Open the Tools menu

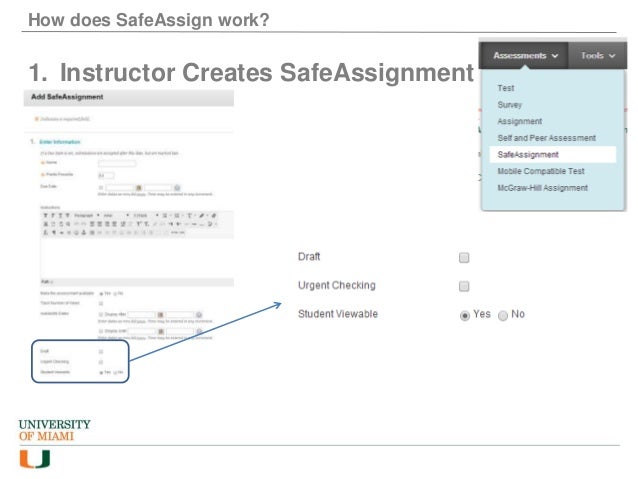click(x=598, y=55)
